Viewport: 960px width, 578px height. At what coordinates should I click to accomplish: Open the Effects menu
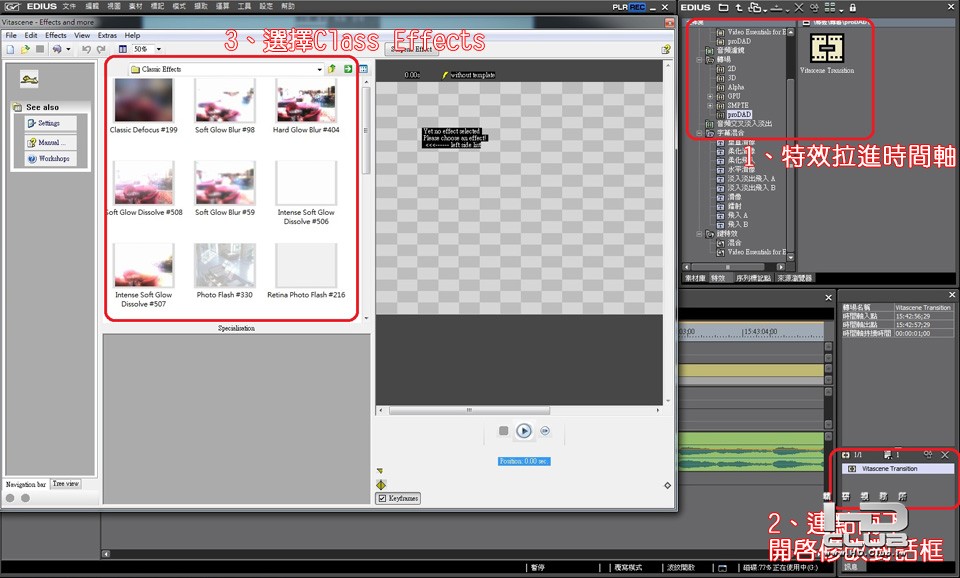point(56,36)
